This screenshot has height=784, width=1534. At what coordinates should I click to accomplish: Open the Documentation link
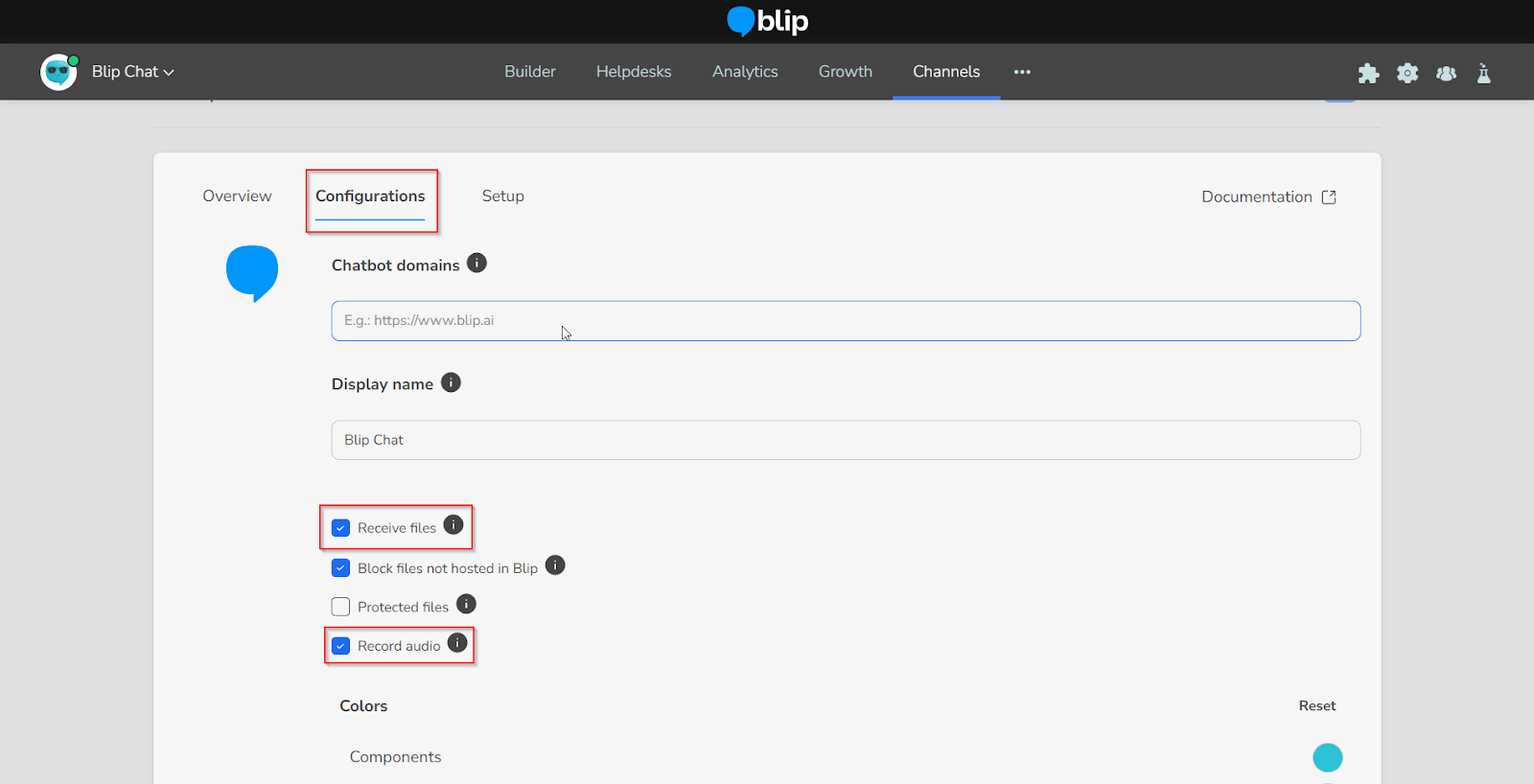pyautogui.click(x=1267, y=196)
